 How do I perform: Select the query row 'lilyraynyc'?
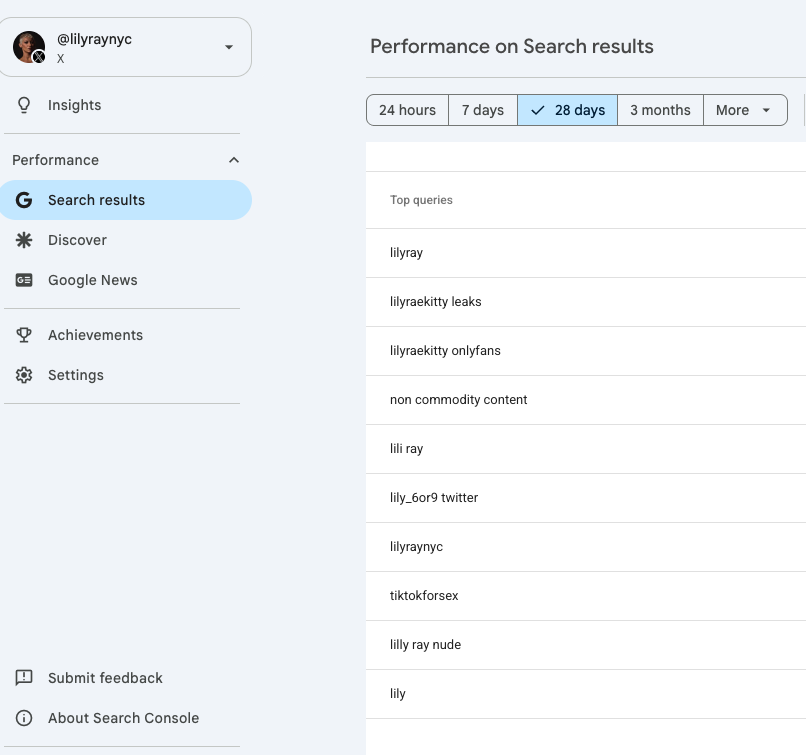point(585,547)
